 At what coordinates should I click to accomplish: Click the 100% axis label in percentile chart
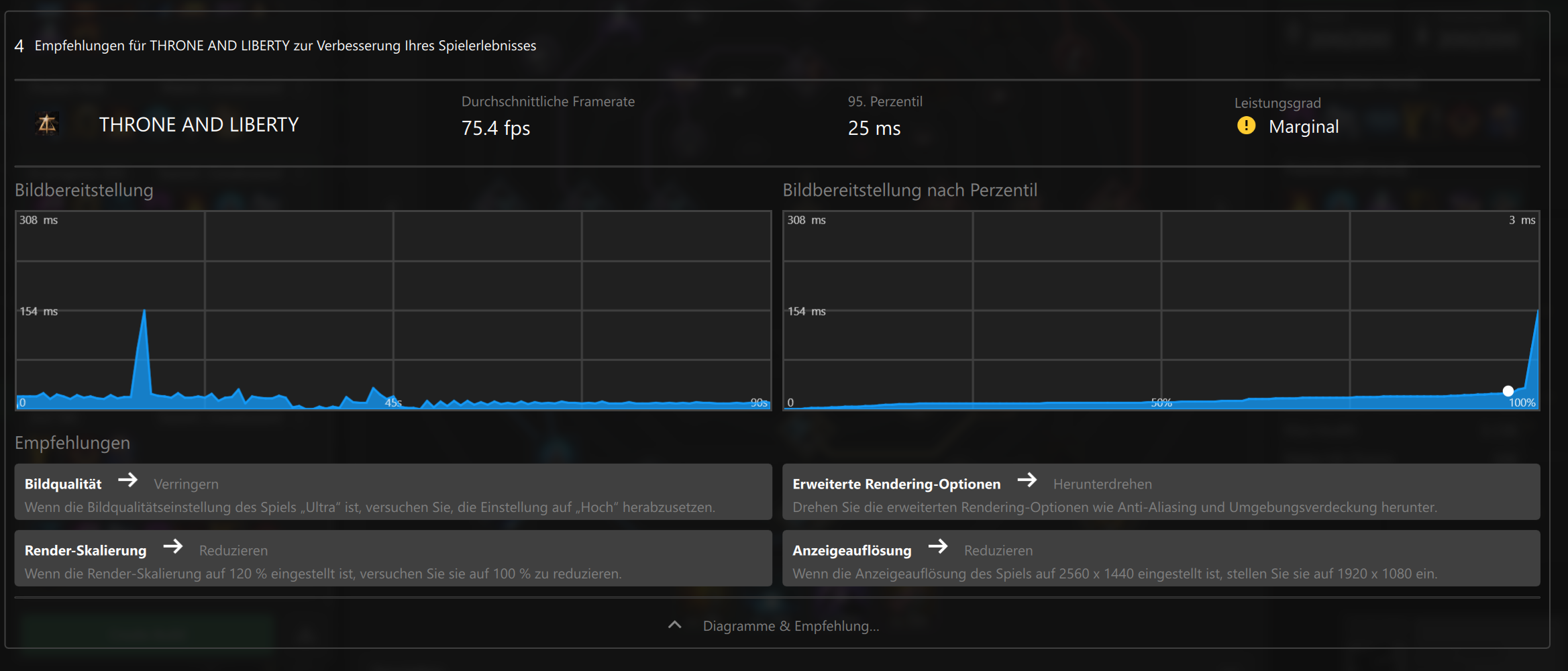[1522, 403]
